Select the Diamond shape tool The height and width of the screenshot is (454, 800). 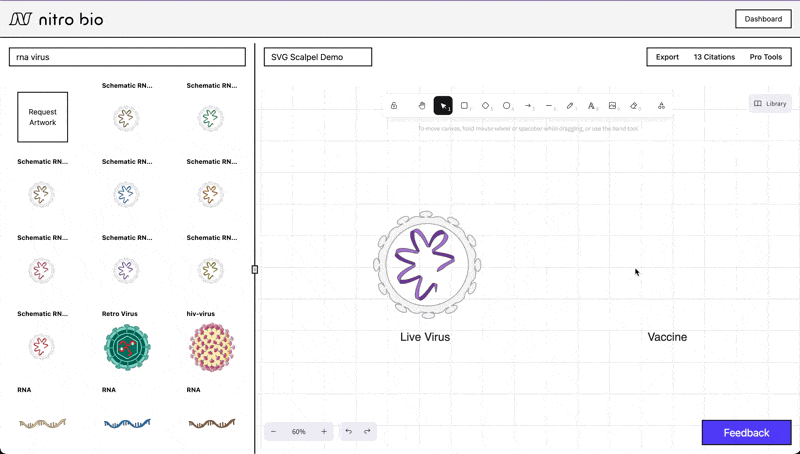(x=486, y=105)
